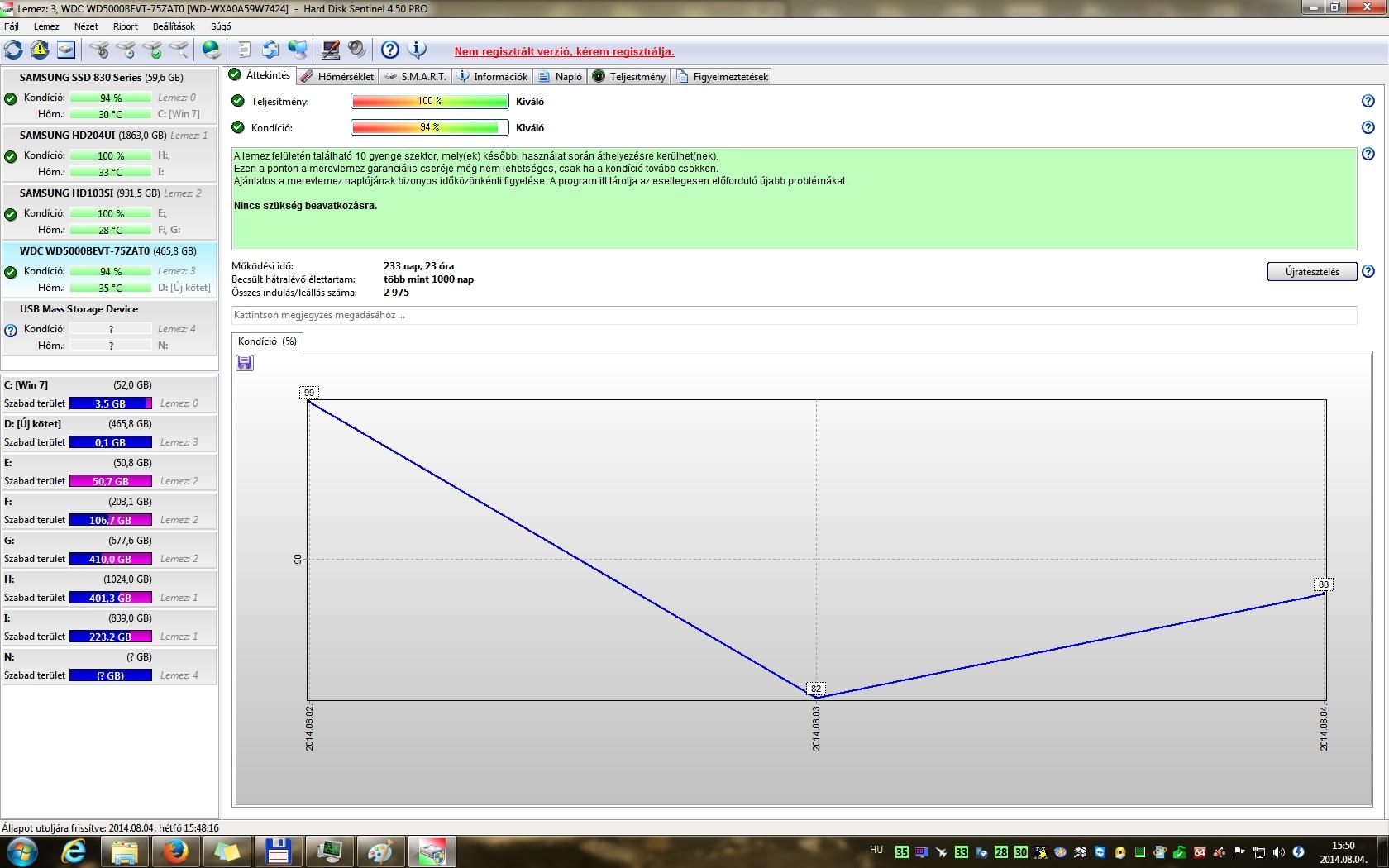This screenshot has width=1389, height=868.
Task: Click the globe toolbar icon
Action: coord(212,50)
